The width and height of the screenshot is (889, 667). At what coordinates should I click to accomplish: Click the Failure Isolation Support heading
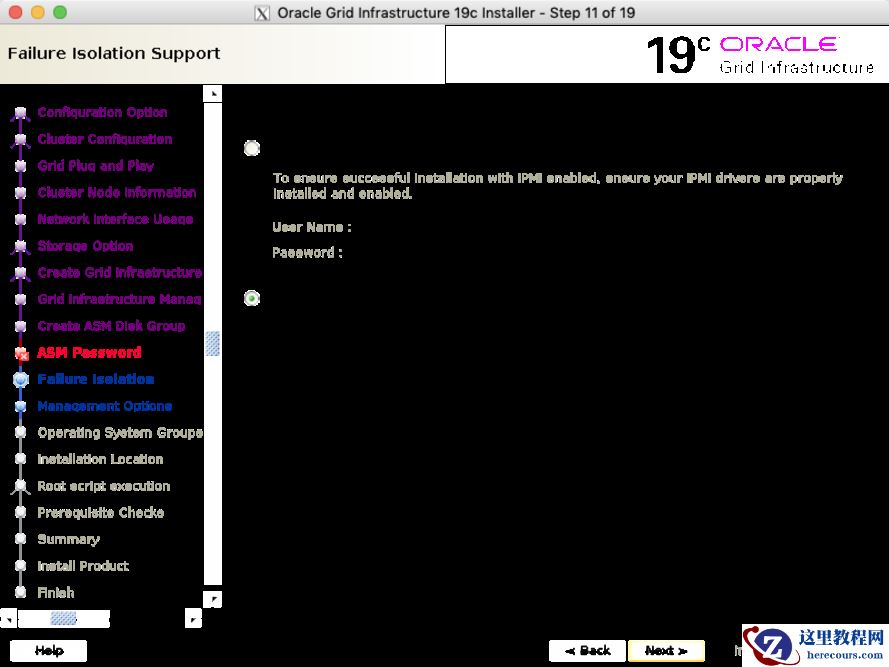point(114,53)
